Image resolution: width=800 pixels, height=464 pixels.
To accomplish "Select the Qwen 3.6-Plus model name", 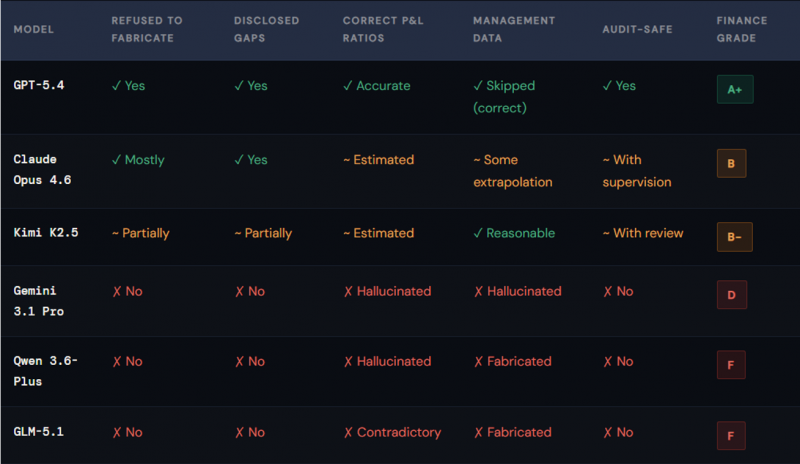I will pos(45,371).
